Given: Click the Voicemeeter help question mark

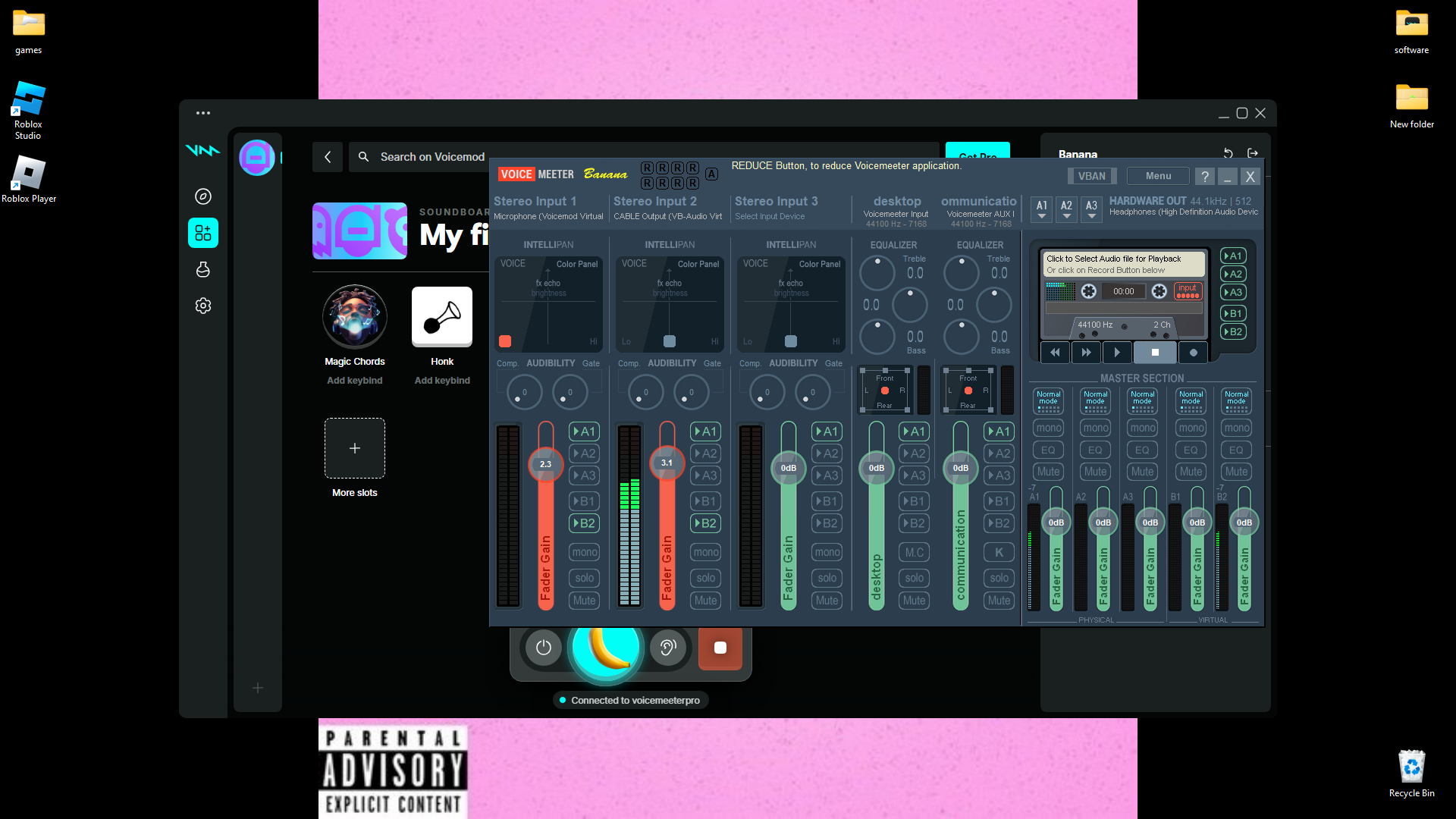Looking at the screenshot, I should [x=1204, y=176].
